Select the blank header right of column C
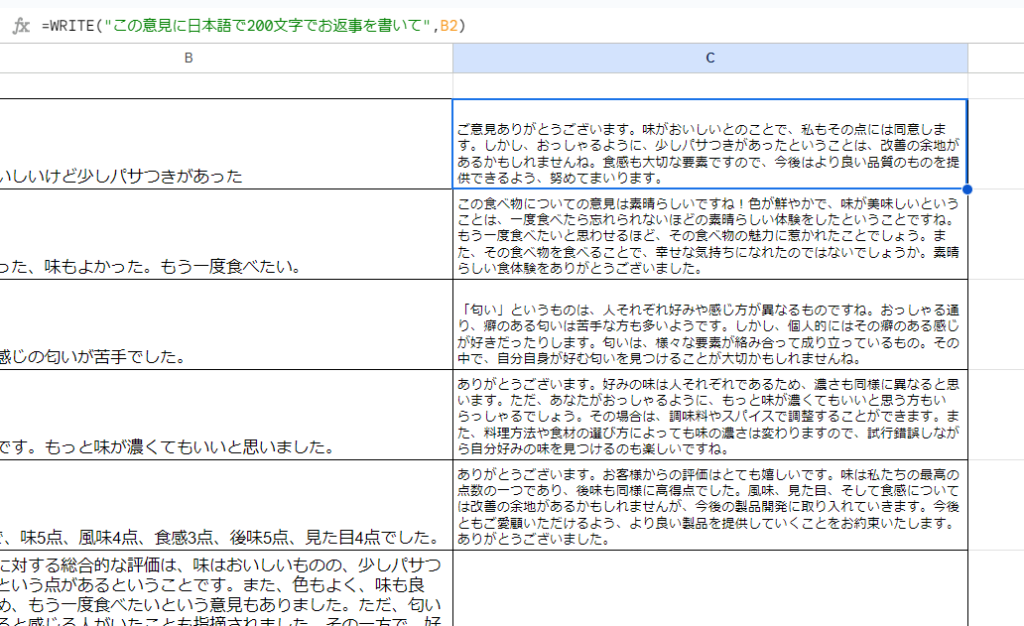The height and width of the screenshot is (626, 1024). click(995, 58)
